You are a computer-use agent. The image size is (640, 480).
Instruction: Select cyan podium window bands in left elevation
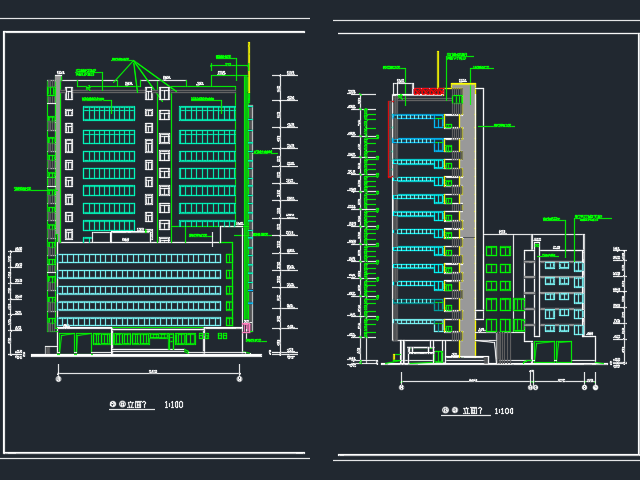pos(140,282)
